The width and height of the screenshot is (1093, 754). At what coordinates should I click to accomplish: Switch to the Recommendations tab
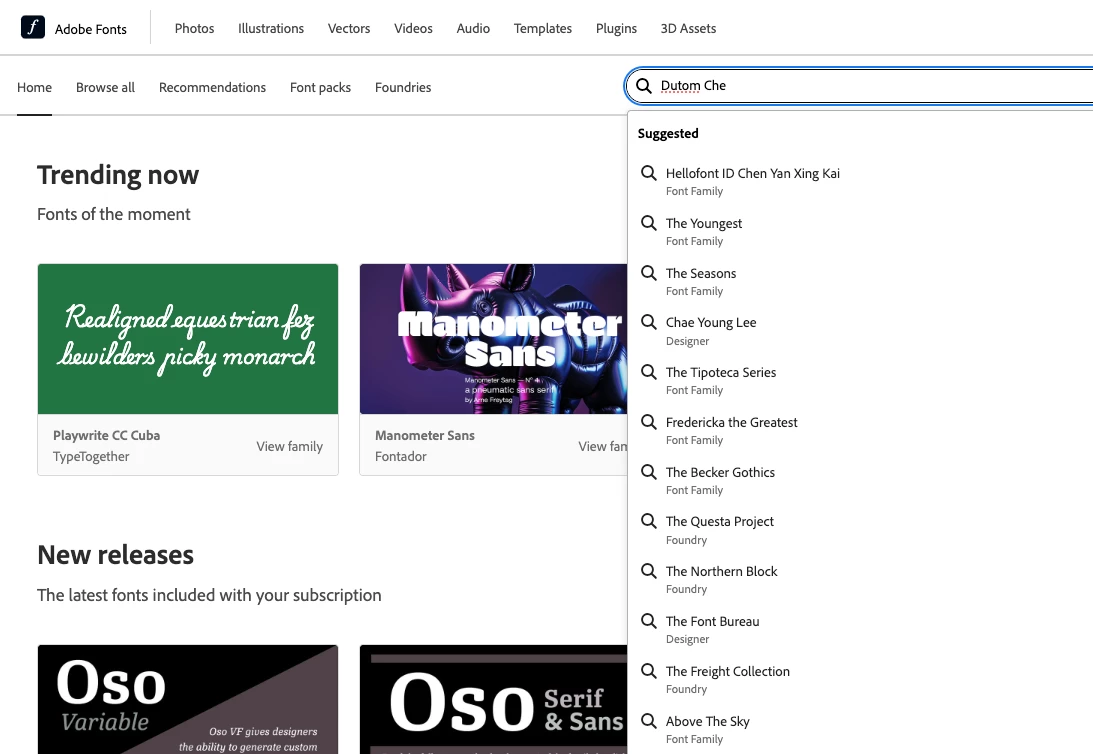[x=213, y=88]
